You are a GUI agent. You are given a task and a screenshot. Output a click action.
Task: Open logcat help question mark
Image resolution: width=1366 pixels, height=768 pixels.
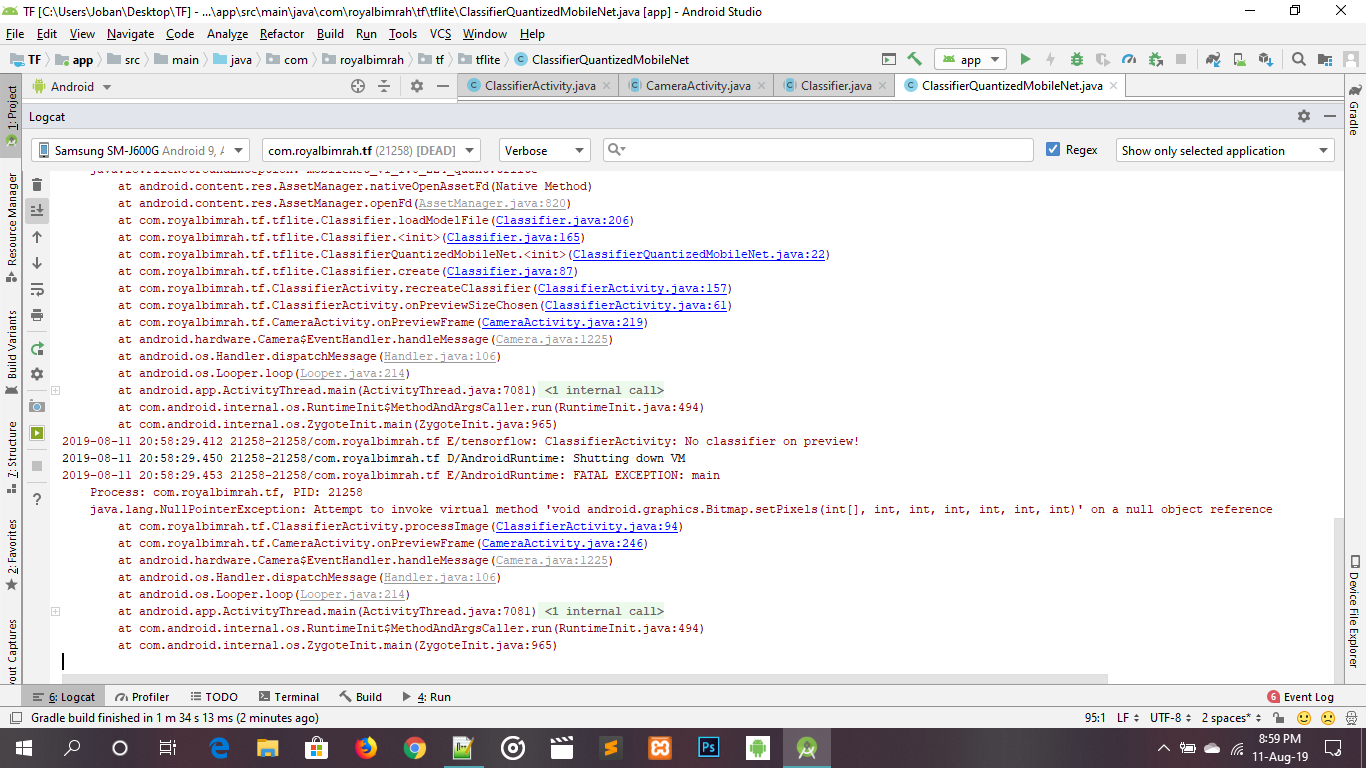pos(37,499)
